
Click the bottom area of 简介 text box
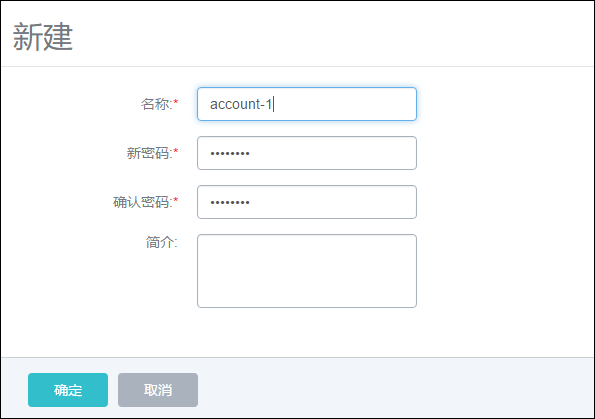click(307, 296)
